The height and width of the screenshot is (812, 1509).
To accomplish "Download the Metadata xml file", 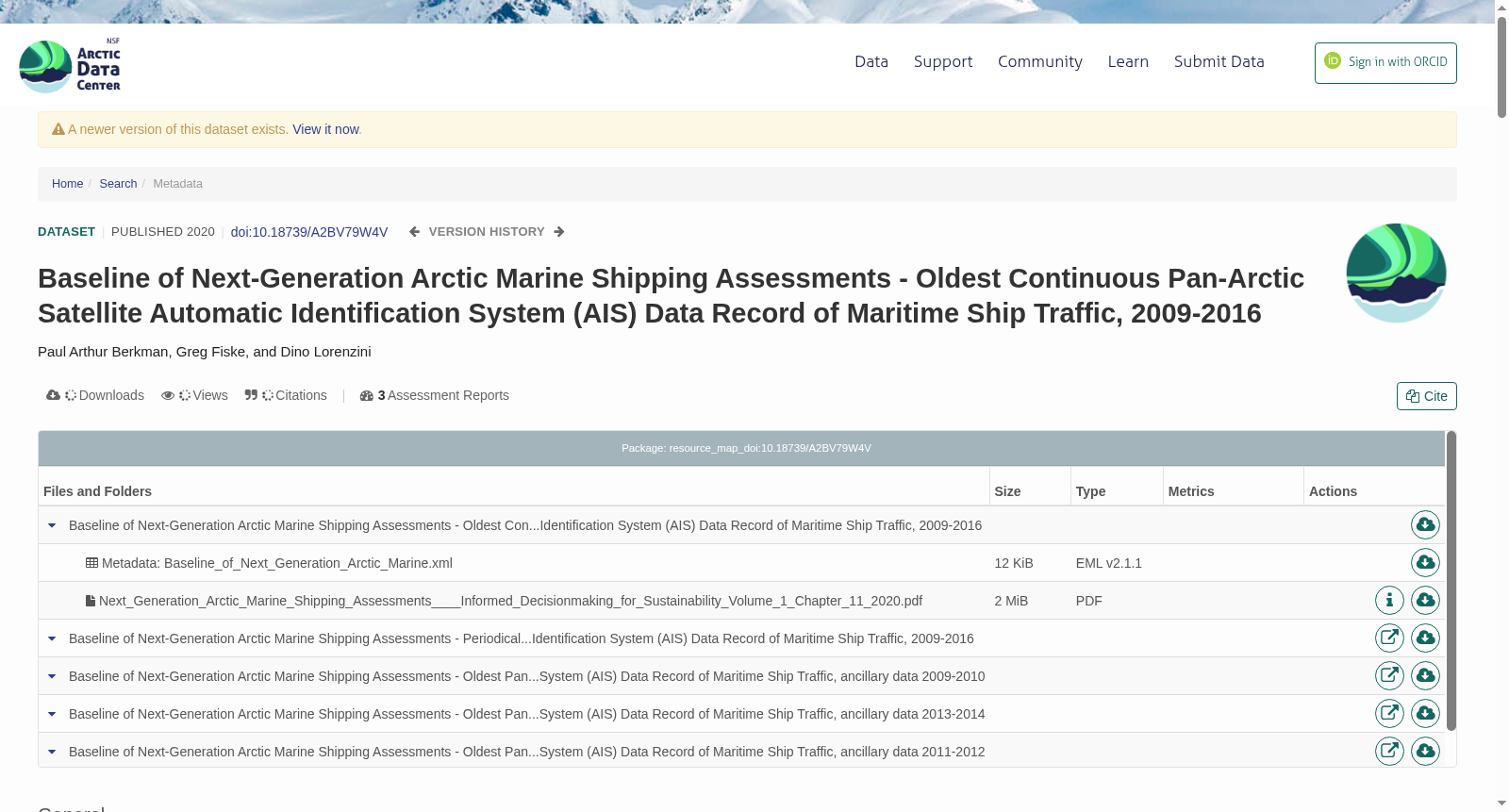I will click(x=1425, y=562).
